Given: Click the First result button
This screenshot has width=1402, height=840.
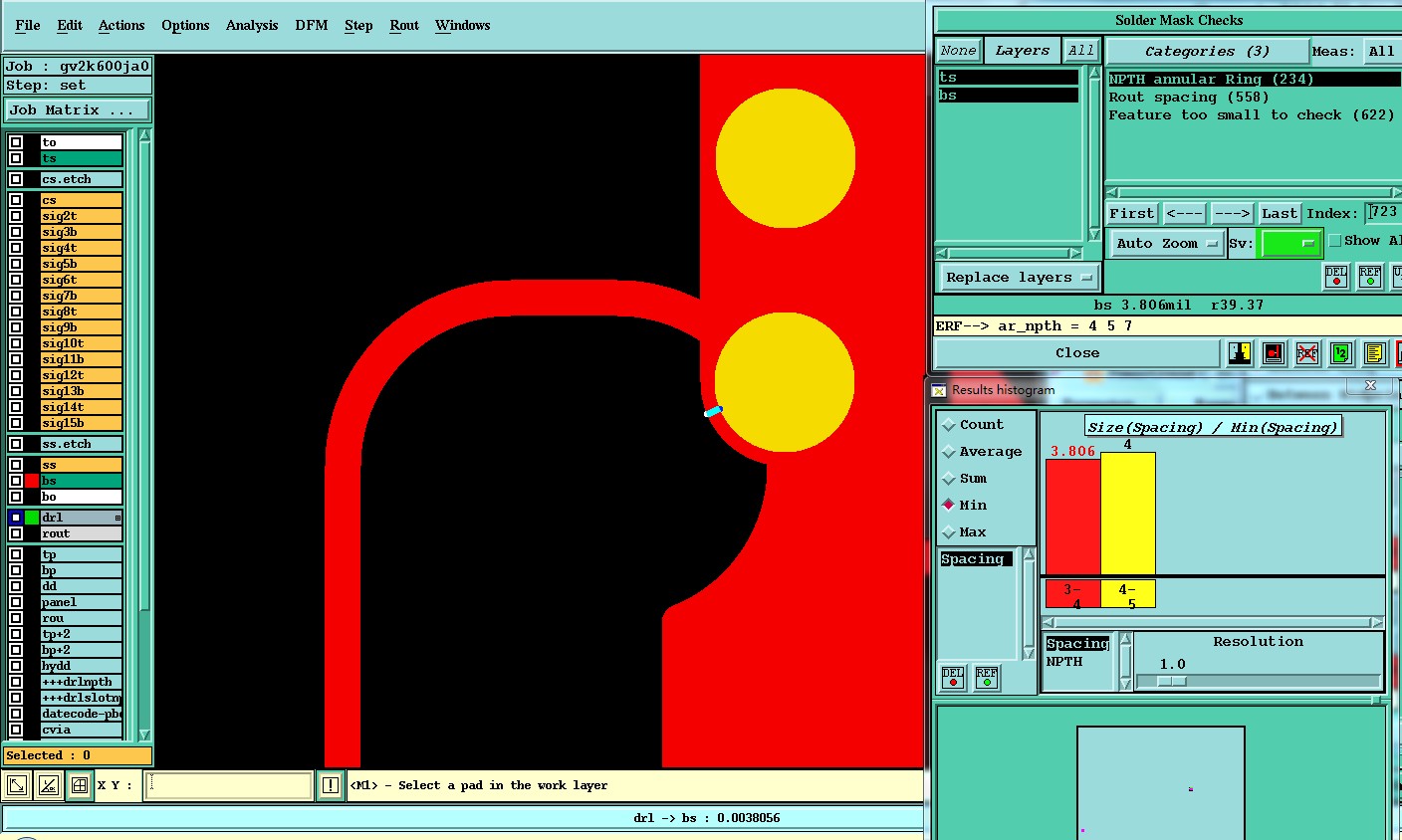Looking at the screenshot, I should click(x=1132, y=213).
